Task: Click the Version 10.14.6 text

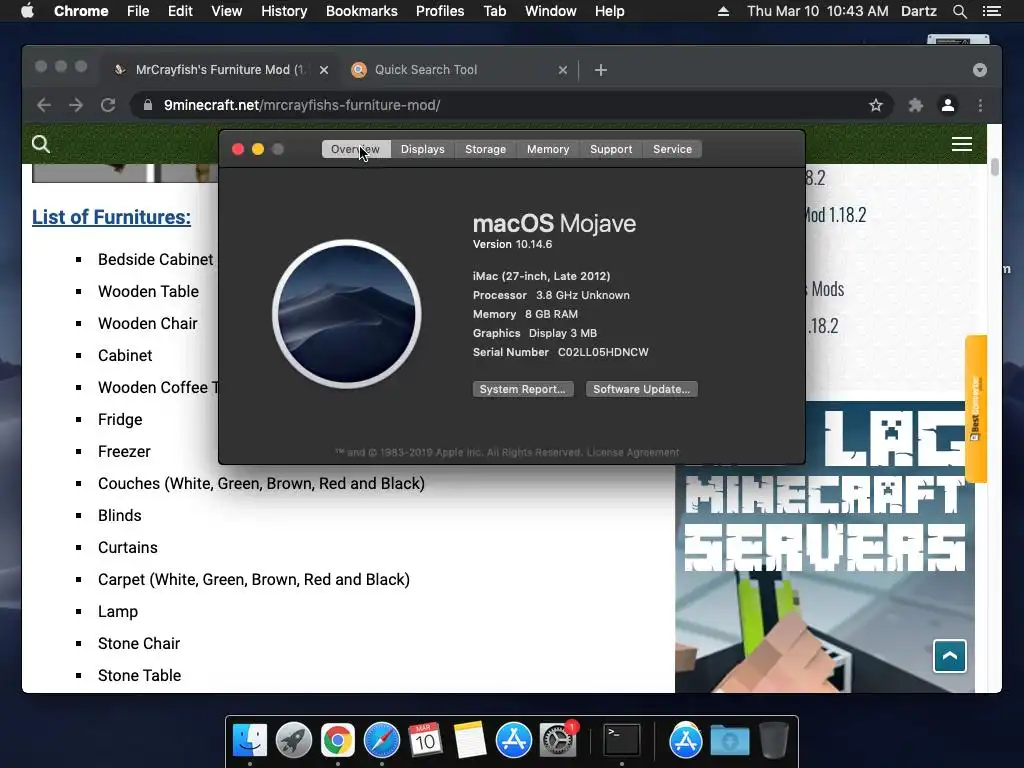Action: coord(512,244)
